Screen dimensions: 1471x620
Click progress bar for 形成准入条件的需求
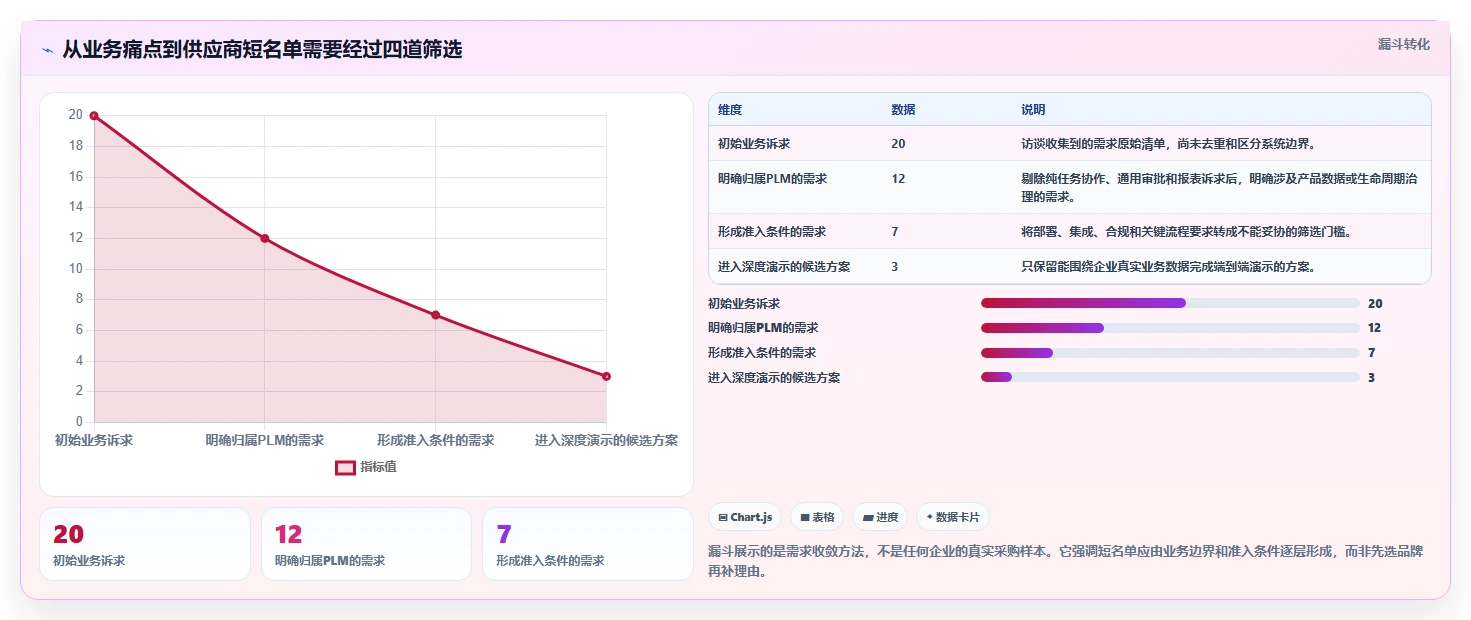(1170, 353)
